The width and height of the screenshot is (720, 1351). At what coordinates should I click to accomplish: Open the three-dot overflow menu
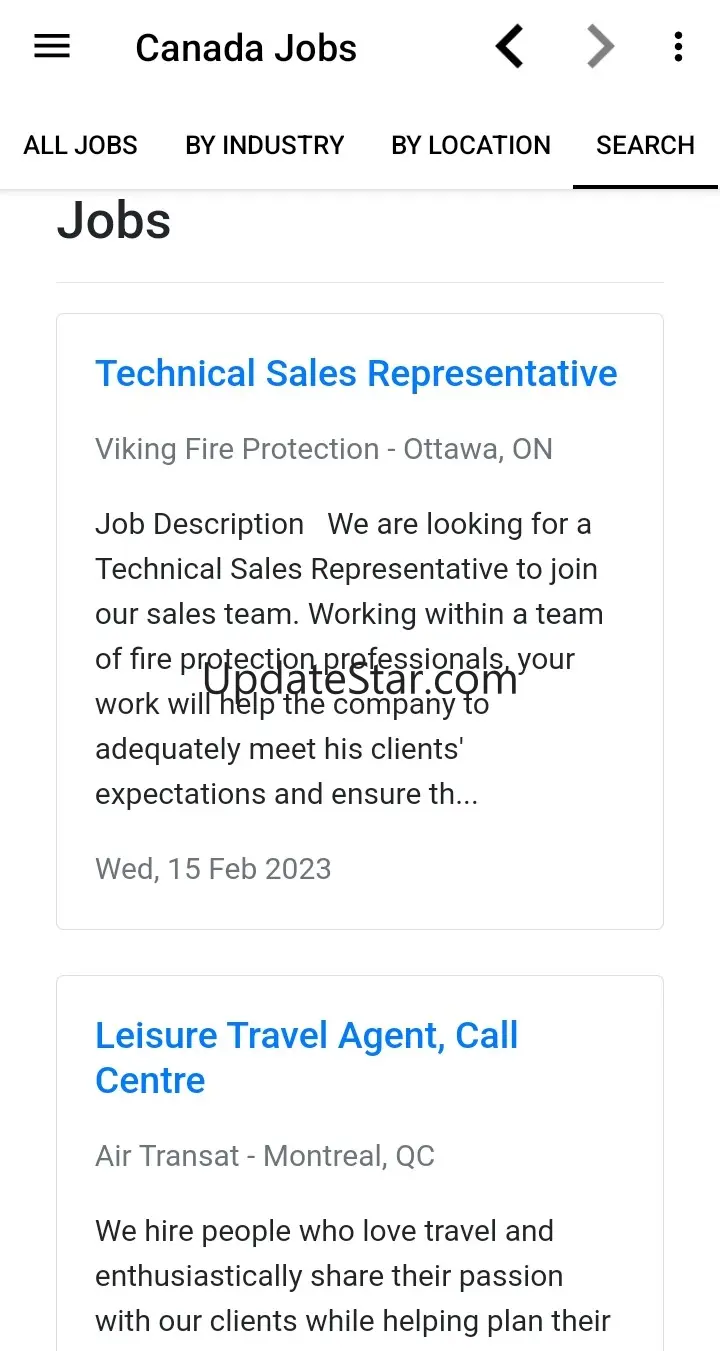coord(678,47)
